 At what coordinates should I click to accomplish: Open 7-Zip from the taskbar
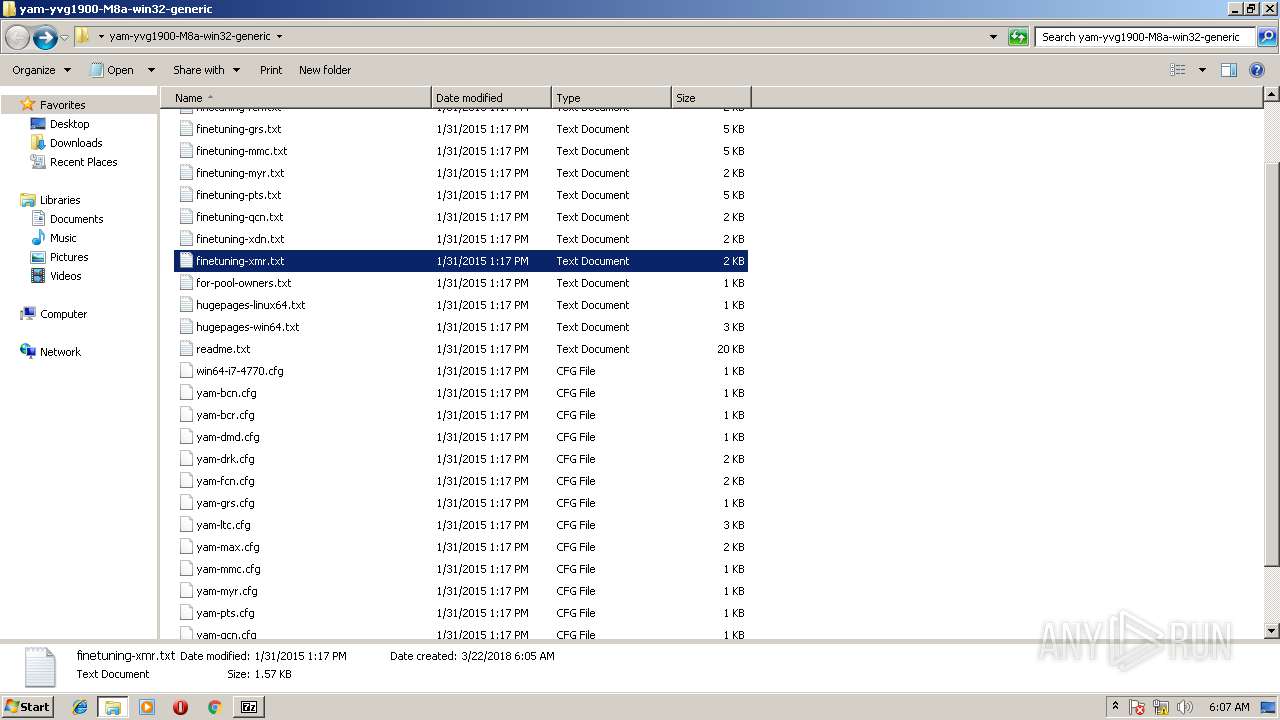[x=249, y=707]
